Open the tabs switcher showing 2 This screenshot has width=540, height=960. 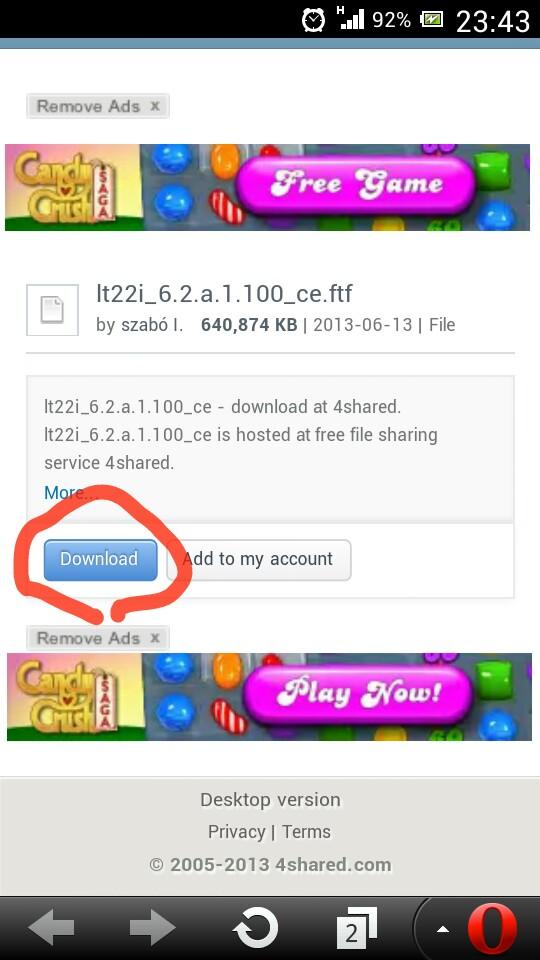(357, 929)
